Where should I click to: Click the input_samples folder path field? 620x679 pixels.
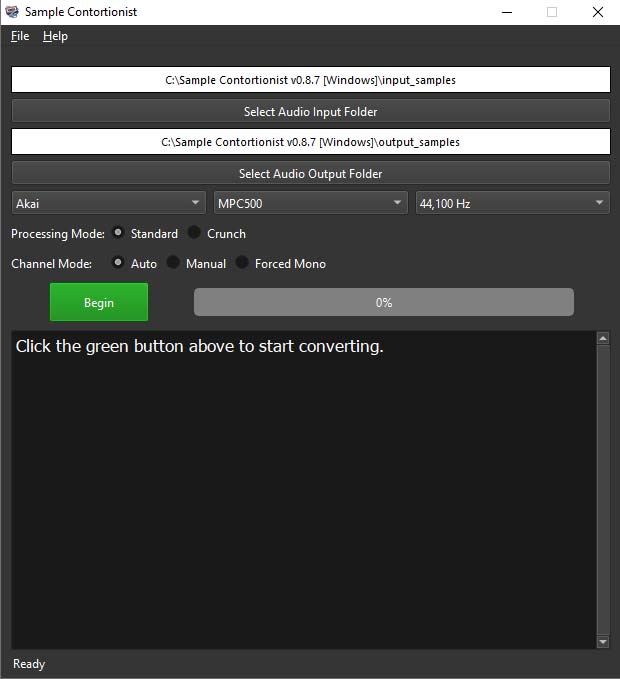pos(310,80)
